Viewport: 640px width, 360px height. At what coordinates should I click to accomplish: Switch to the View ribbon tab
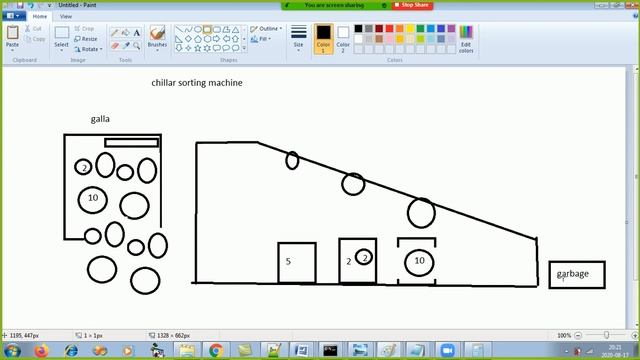[x=66, y=16]
